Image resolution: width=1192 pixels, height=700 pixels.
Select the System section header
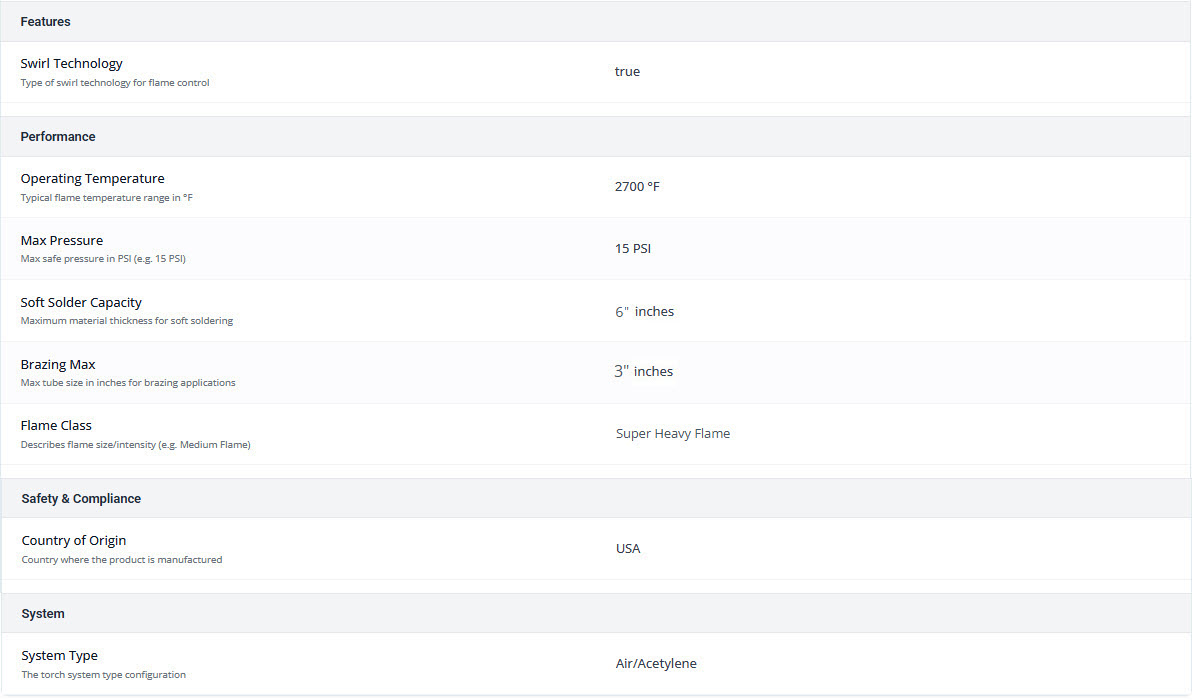pos(43,613)
